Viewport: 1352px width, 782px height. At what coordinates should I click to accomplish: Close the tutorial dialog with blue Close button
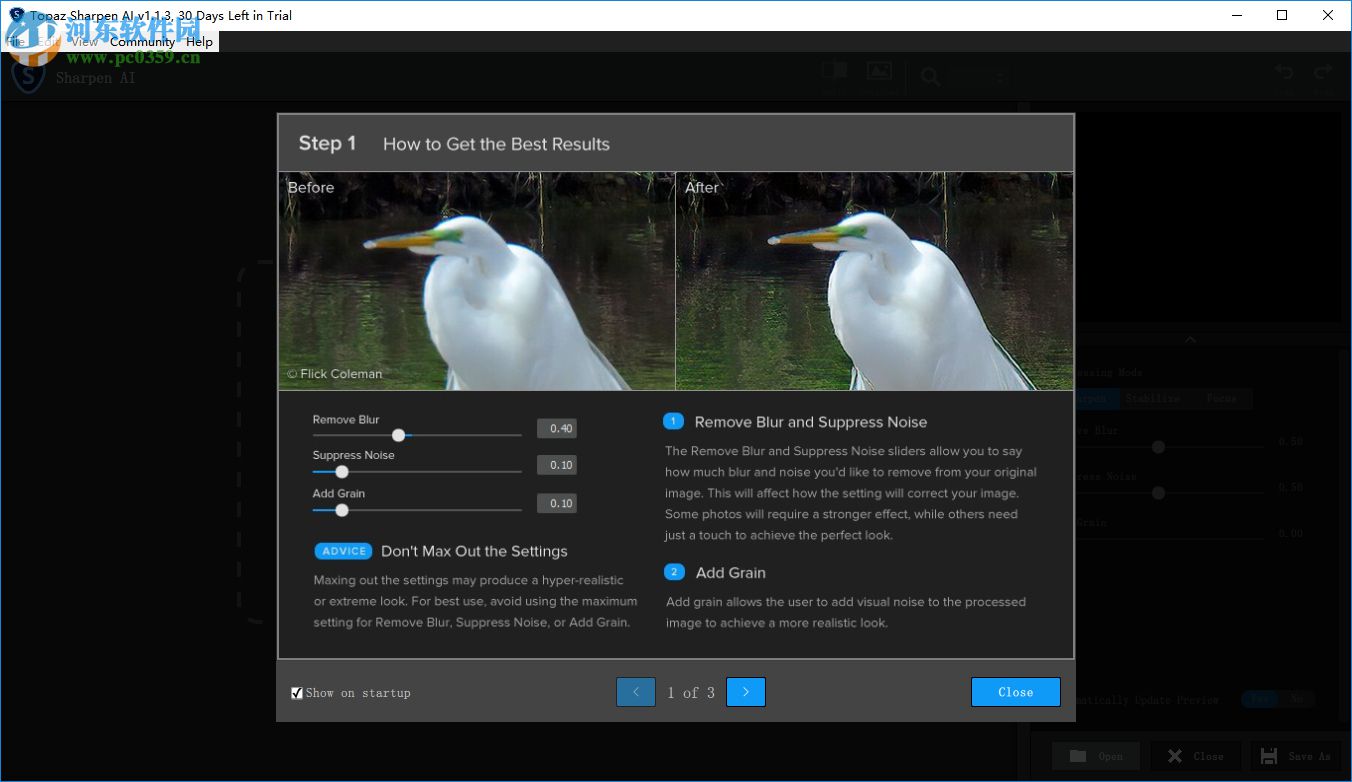click(x=1015, y=692)
